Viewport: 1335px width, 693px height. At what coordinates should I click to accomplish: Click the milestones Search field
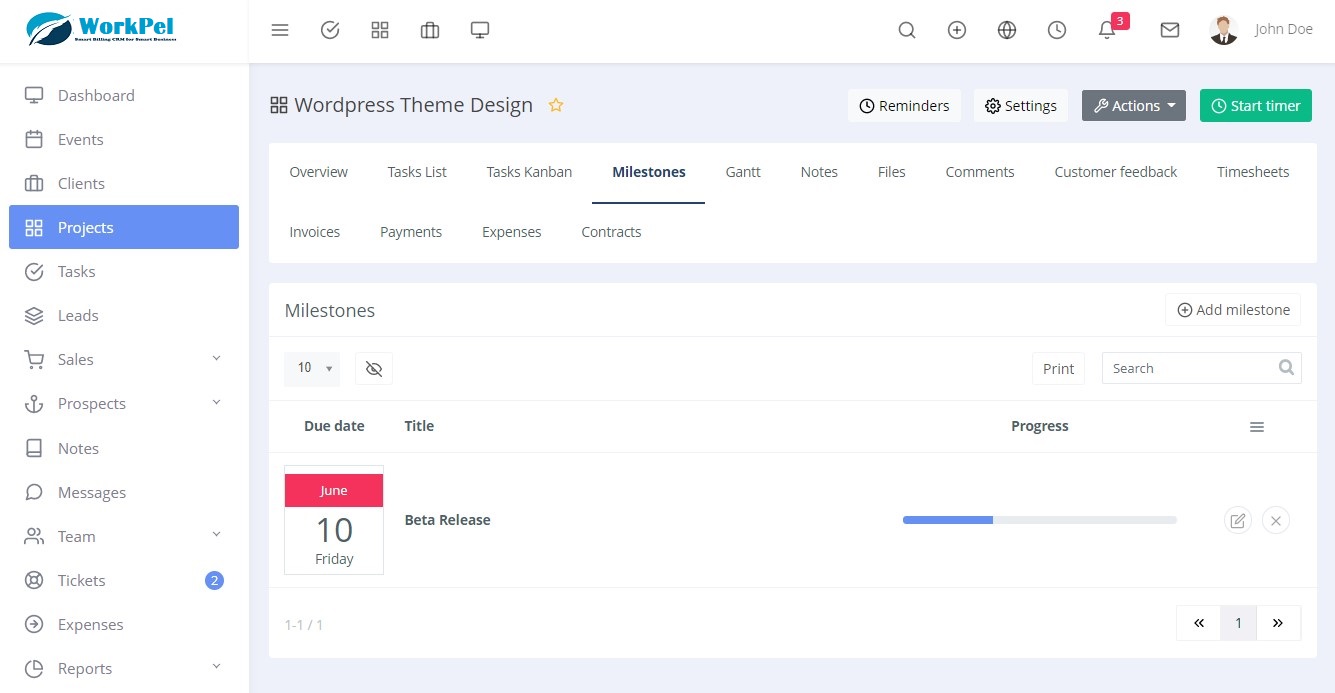[1201, 368]
